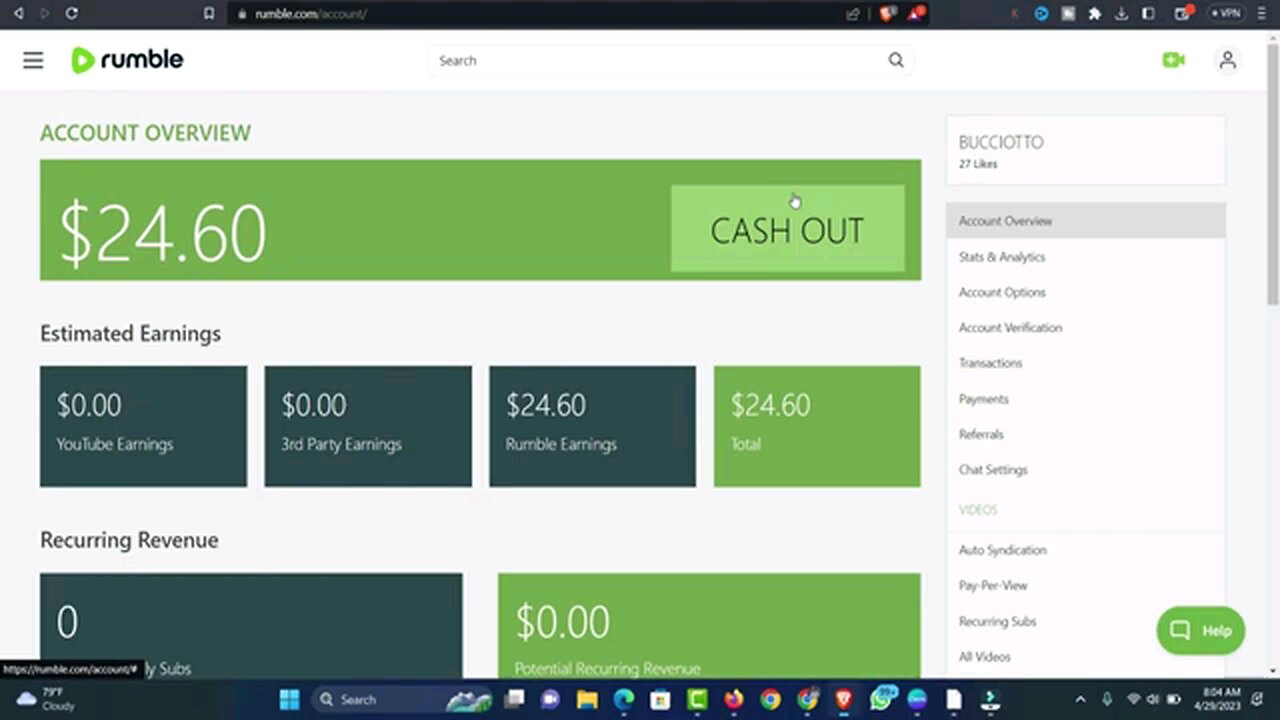This screenshot has width=1280, height=720.
Task: Click the Rumble logo
Action: click(x=127, y=60)
